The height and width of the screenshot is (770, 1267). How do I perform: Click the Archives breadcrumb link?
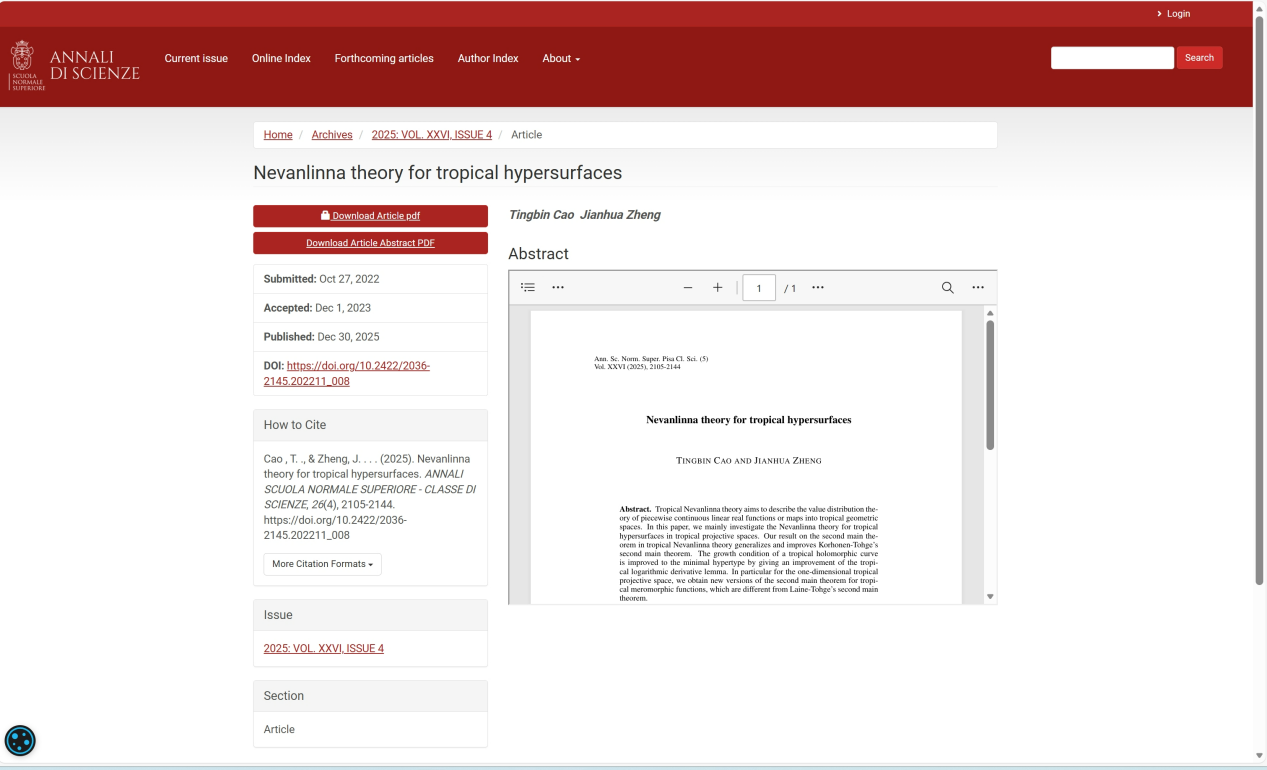click(332, 135)
